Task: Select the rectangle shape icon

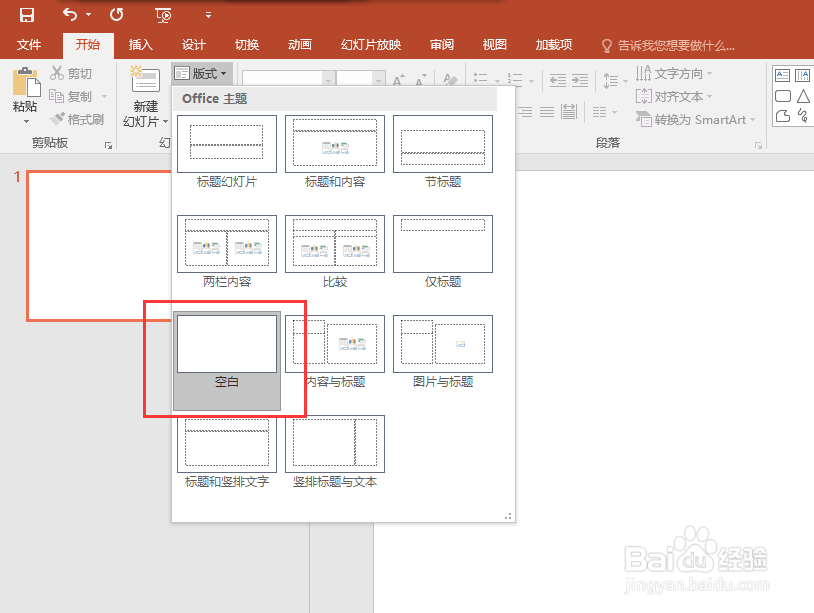Action: [x=782, y=96]
